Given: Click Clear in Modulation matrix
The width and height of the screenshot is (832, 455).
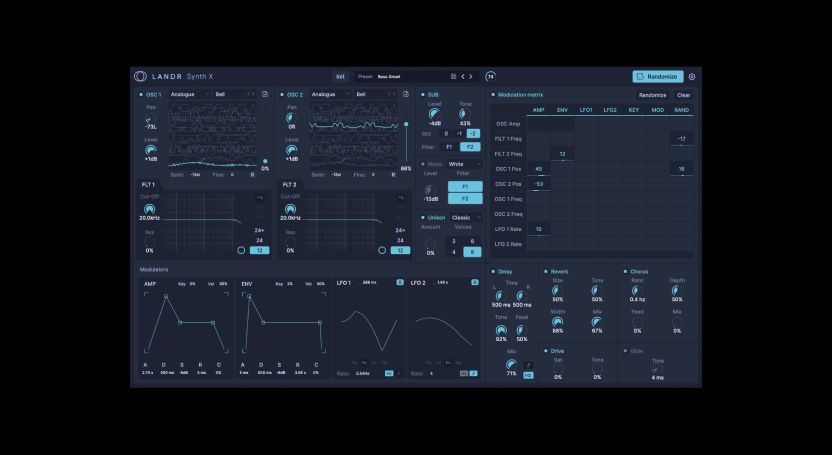Looking at the screenshot, I should [683, 95].
